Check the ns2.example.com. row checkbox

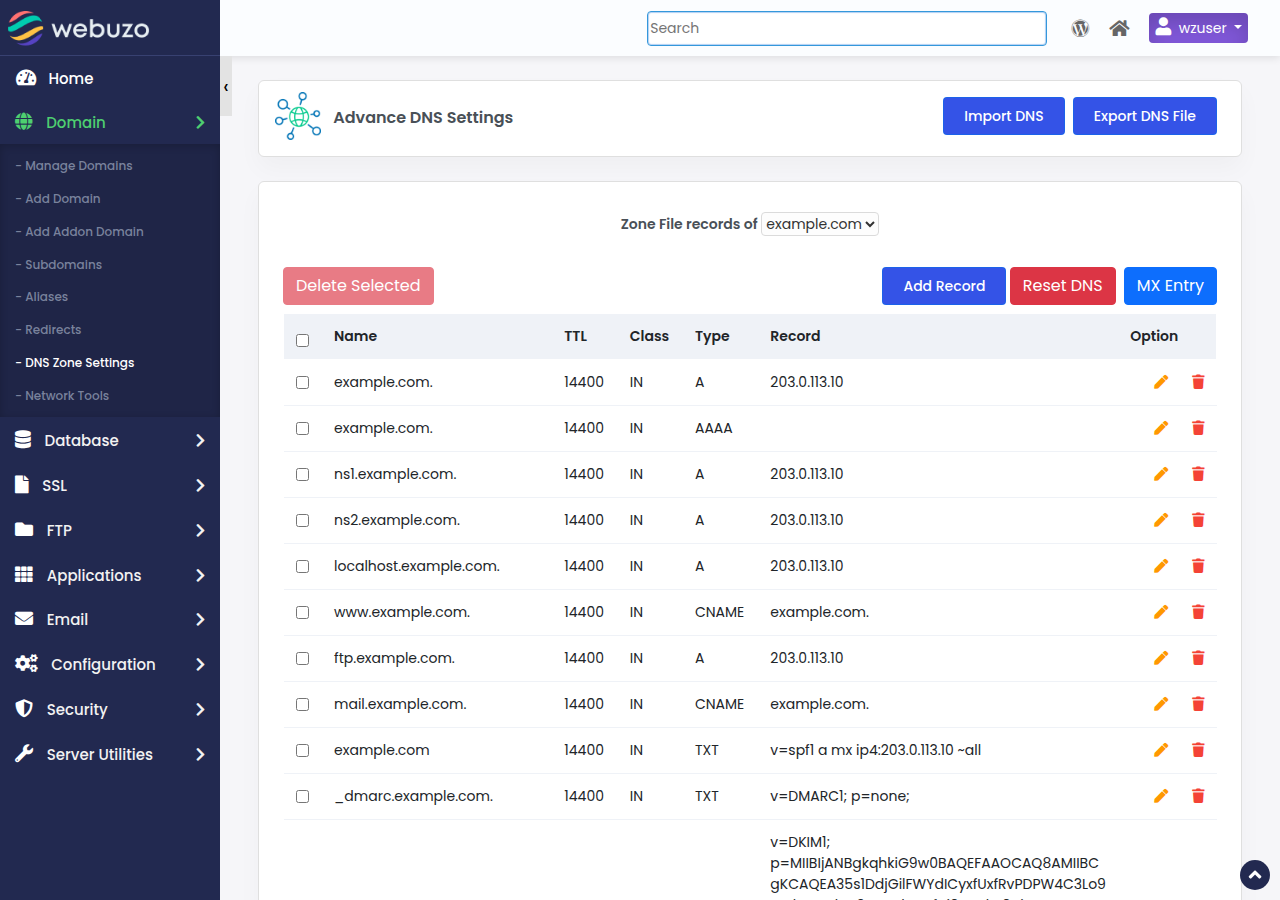coord(303,520)
